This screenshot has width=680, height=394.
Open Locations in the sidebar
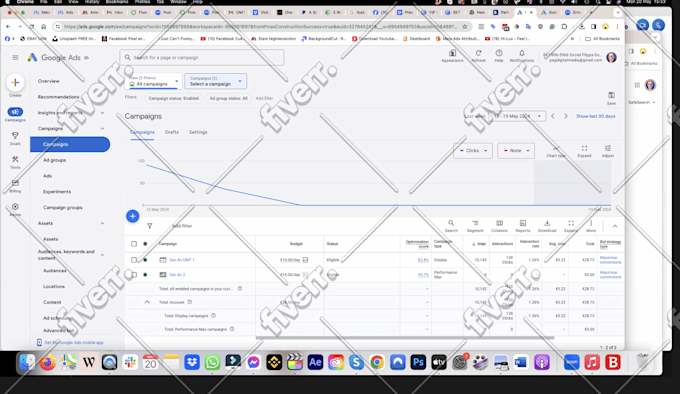tap(54, 287)
